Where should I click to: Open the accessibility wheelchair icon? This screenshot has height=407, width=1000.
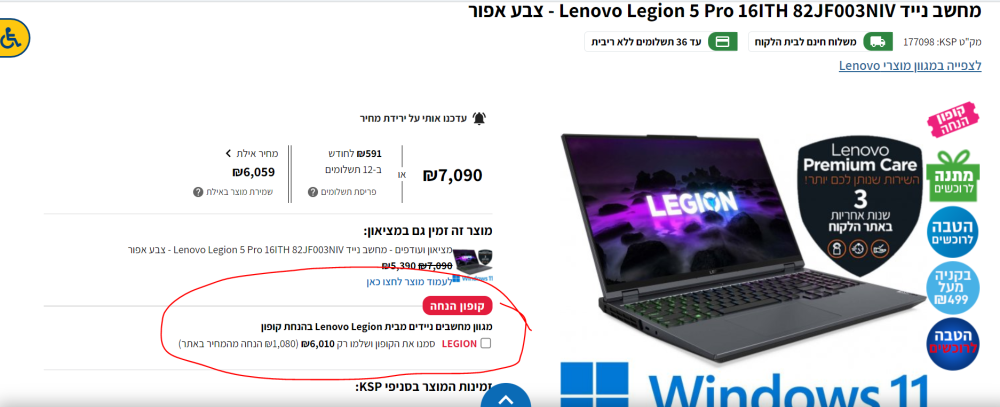12,39
